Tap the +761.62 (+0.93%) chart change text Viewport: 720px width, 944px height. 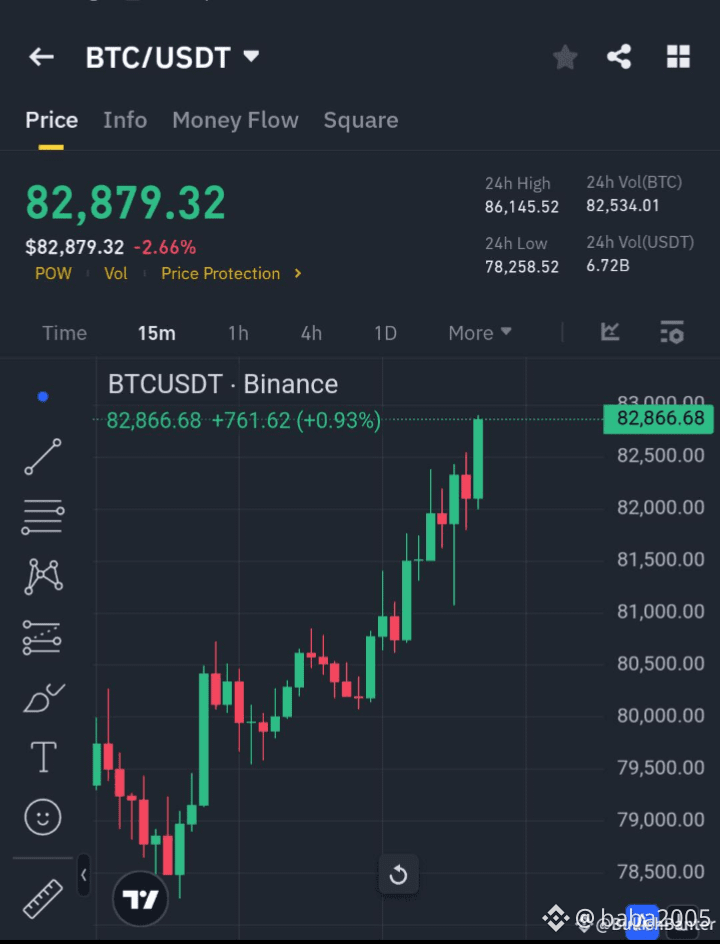296,420
